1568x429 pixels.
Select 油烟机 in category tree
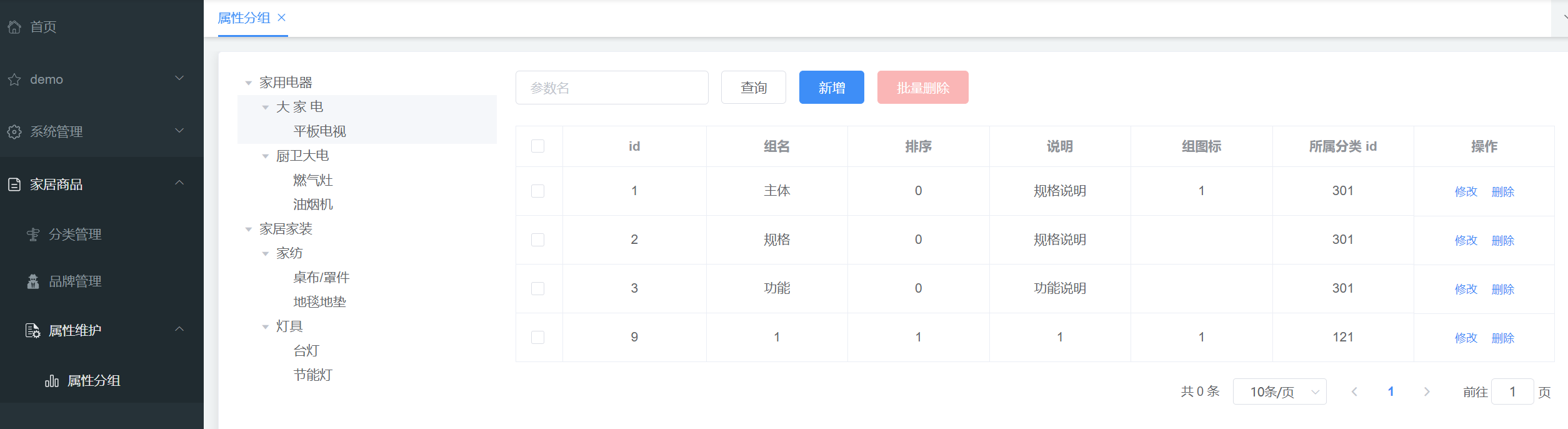(312, 204)
